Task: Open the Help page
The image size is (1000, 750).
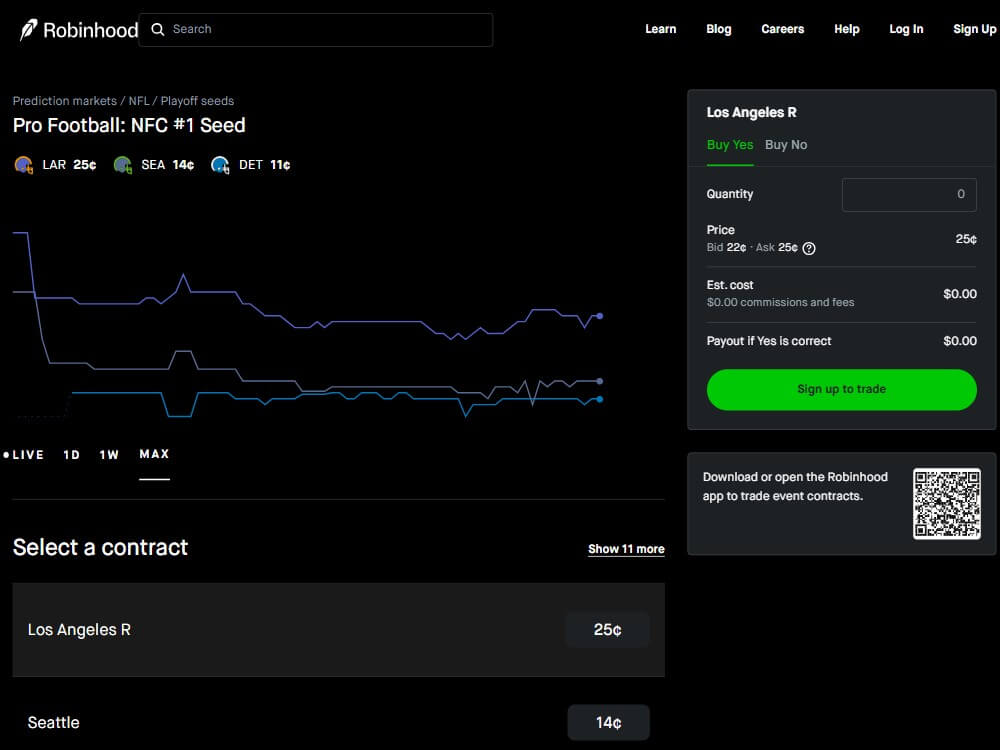Action: 847,29
